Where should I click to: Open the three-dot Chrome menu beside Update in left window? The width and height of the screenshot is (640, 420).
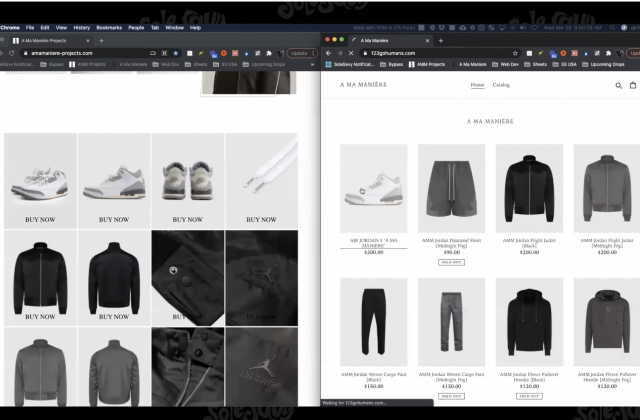pos(313,53)
